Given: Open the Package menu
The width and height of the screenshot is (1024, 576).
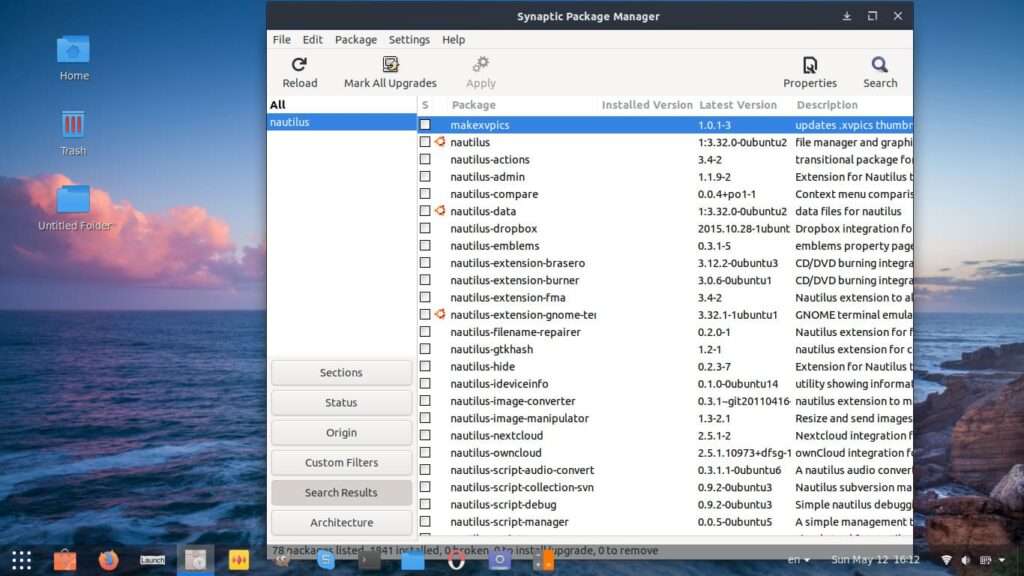Looking at the screenshot, I should pyautogui.click(x=356, y=40).
